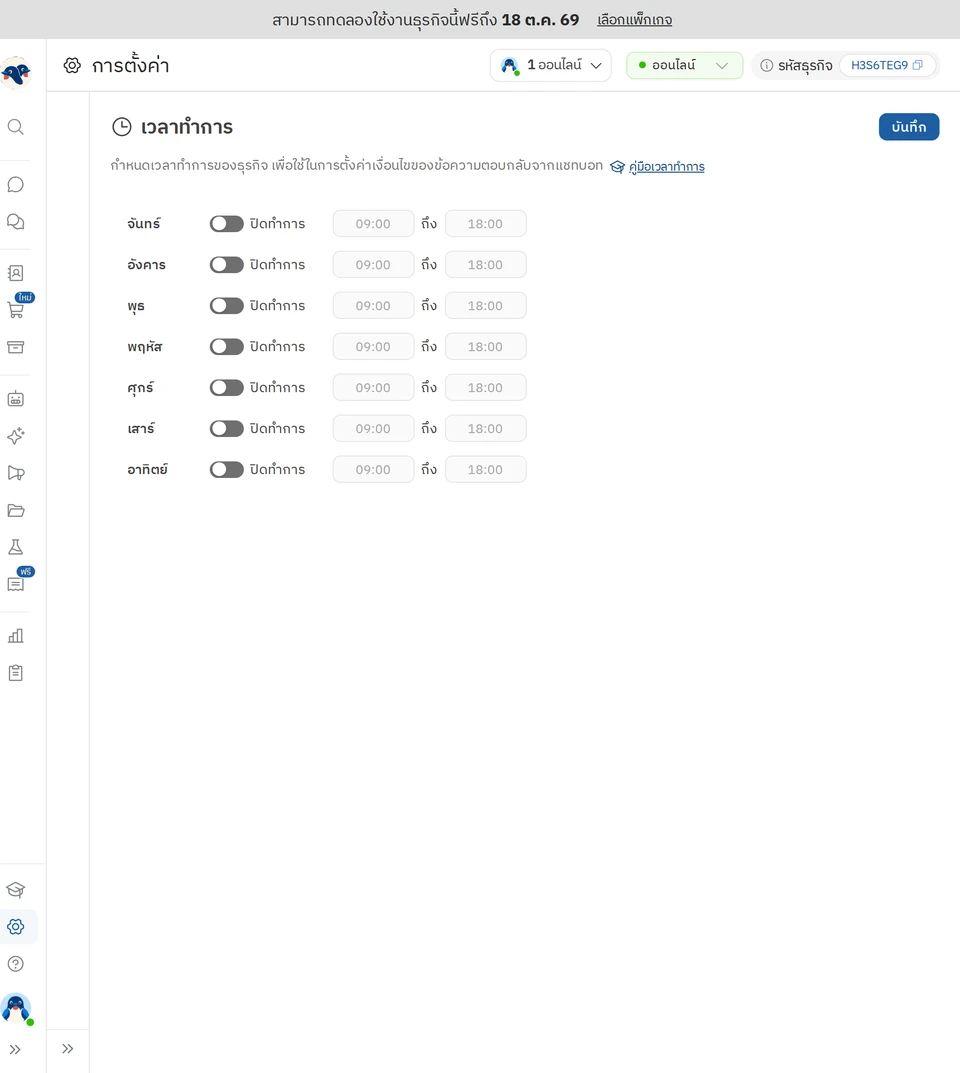Switch on the อาทิตย์ working hours toggle
The width and height of the screenshot is (960, 1073).
coord(226,469)
